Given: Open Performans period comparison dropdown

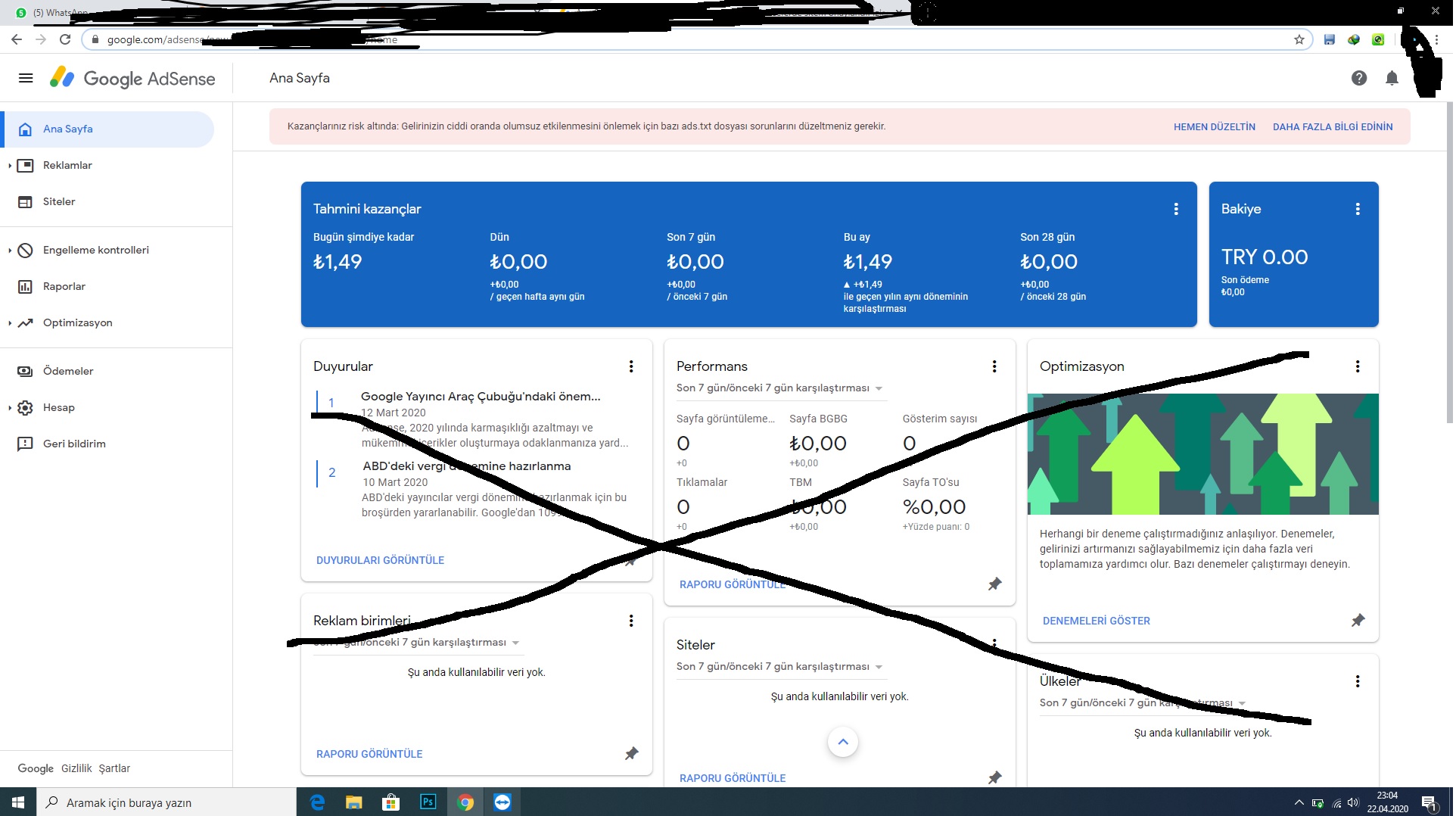Looking at the screenshot, I should (780, 388).
